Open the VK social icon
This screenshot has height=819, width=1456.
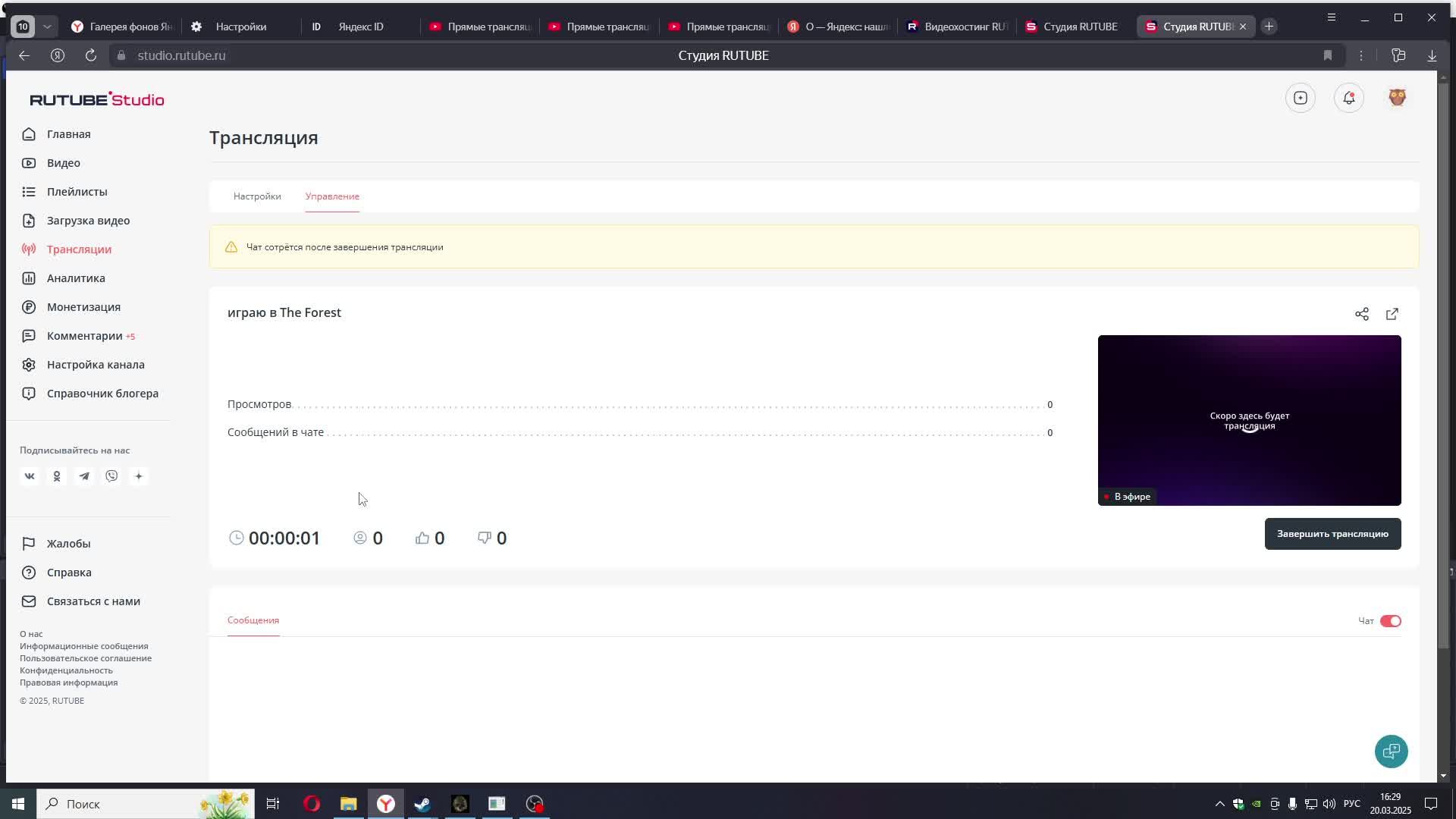coord(30,476)
